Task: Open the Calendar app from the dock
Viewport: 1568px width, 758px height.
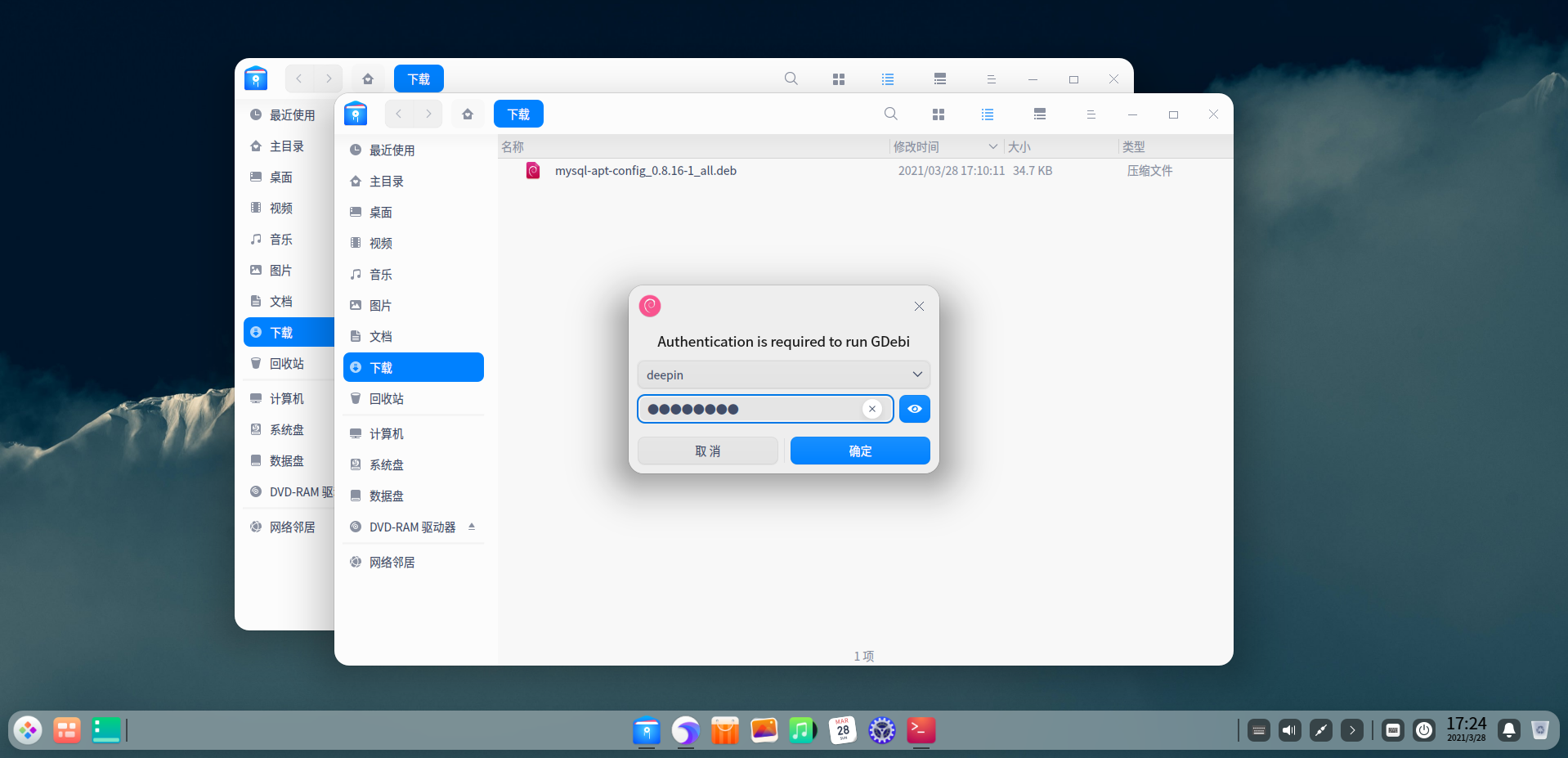Action: [x=842, y=730]
